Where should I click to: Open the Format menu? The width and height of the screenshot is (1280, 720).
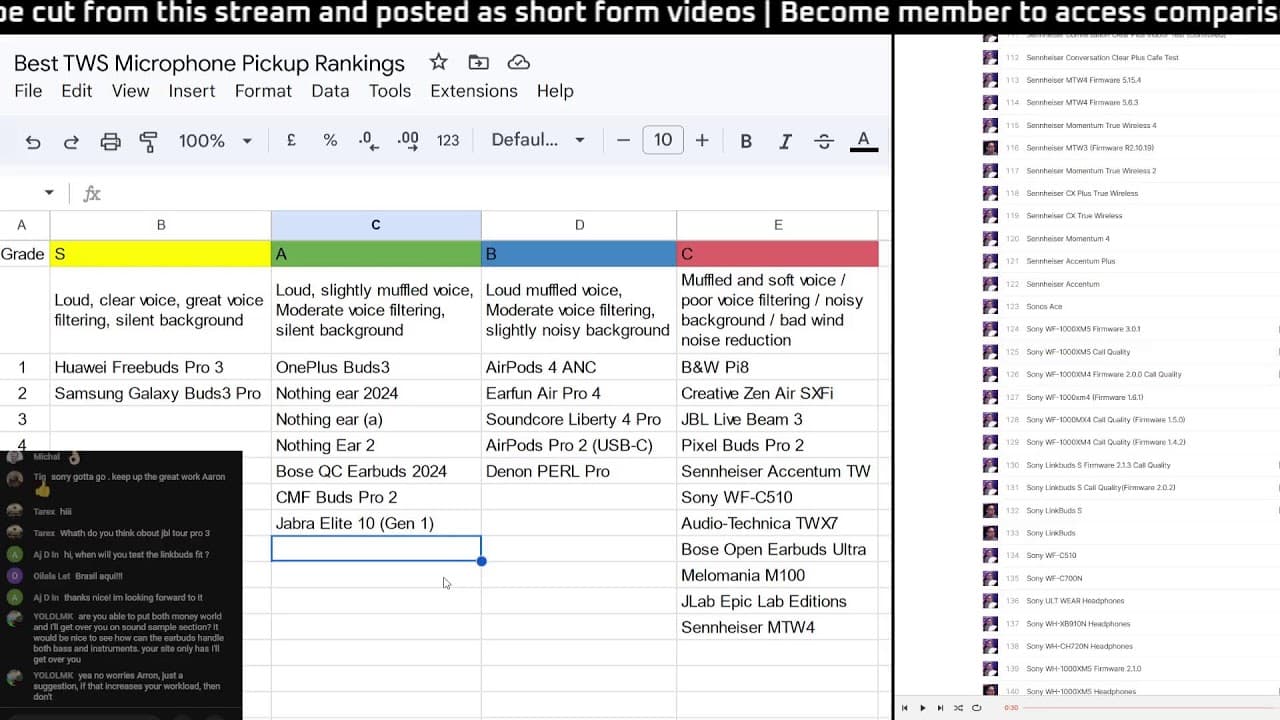coord(263,91)
